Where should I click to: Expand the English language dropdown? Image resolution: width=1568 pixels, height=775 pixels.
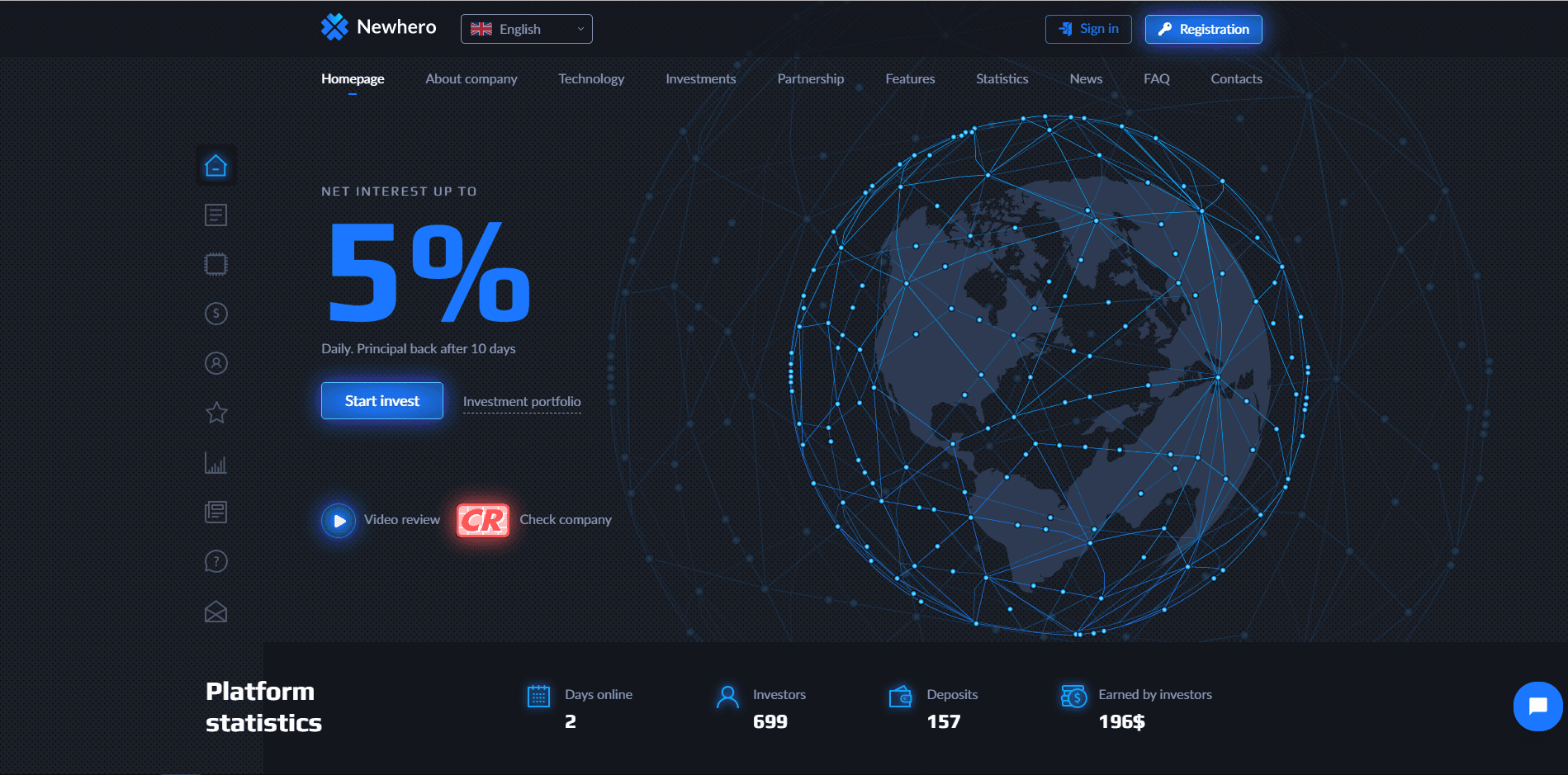point(526,29)
